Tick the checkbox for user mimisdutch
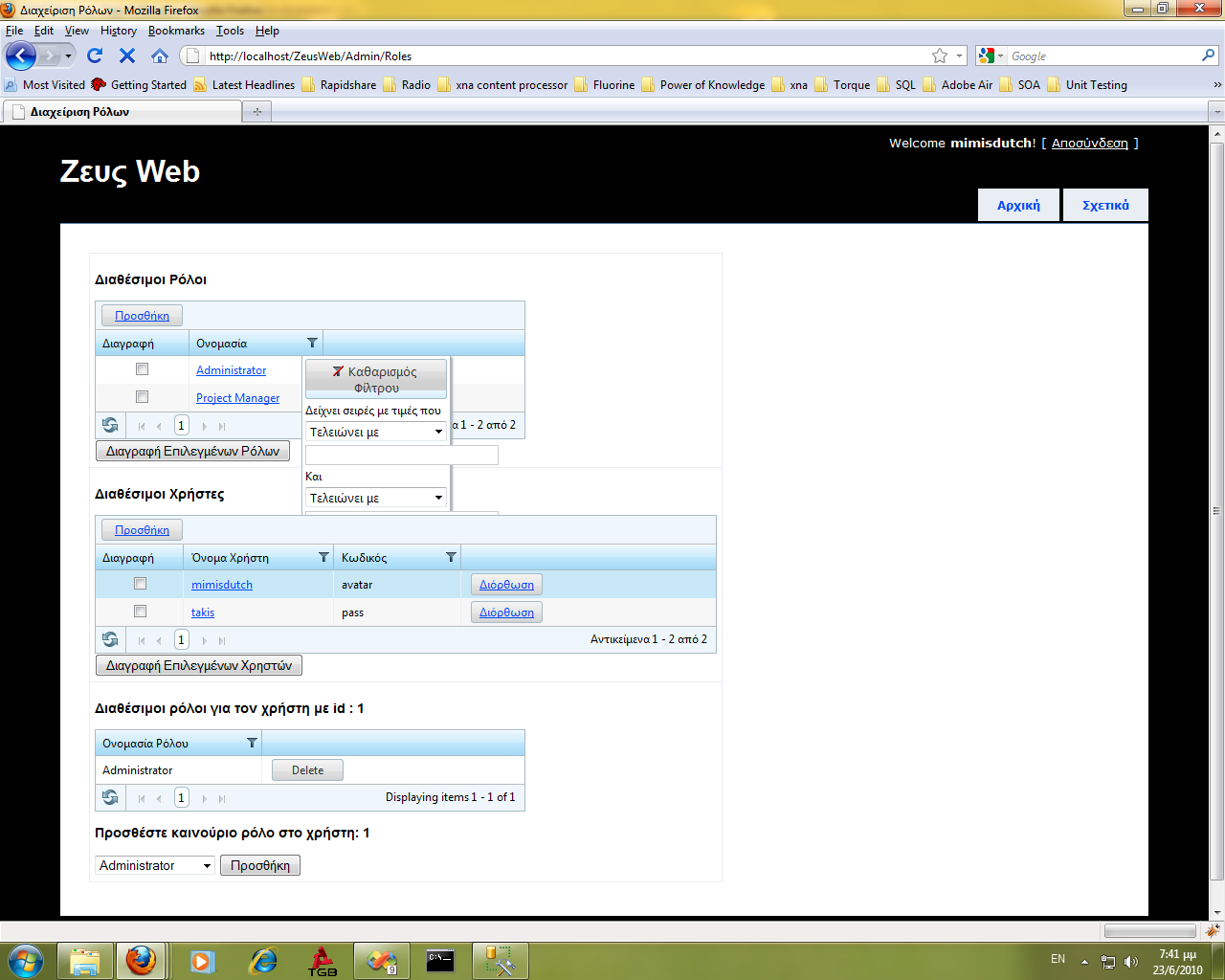 point(140,584)
